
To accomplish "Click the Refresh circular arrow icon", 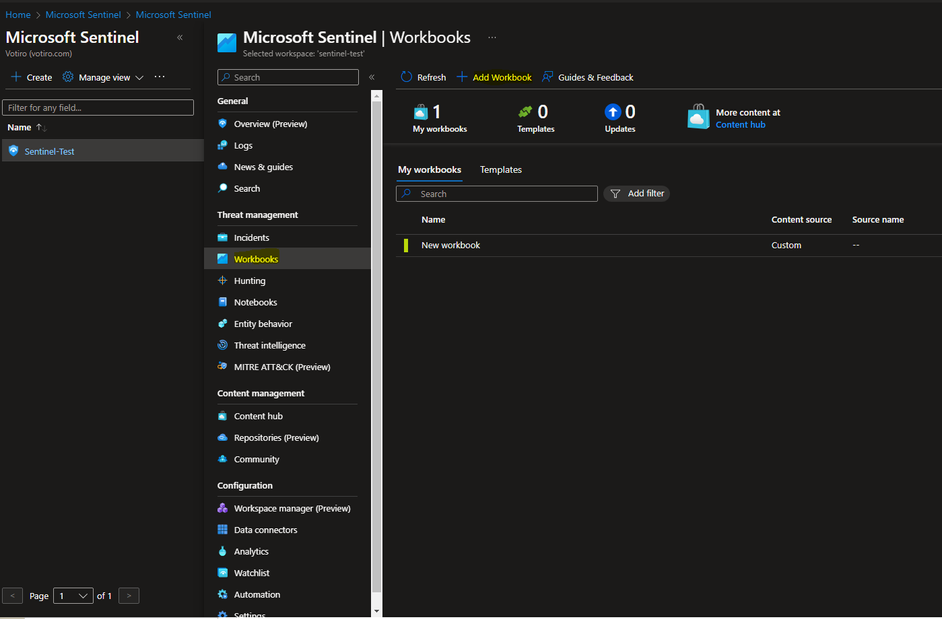I will point(407,77).
